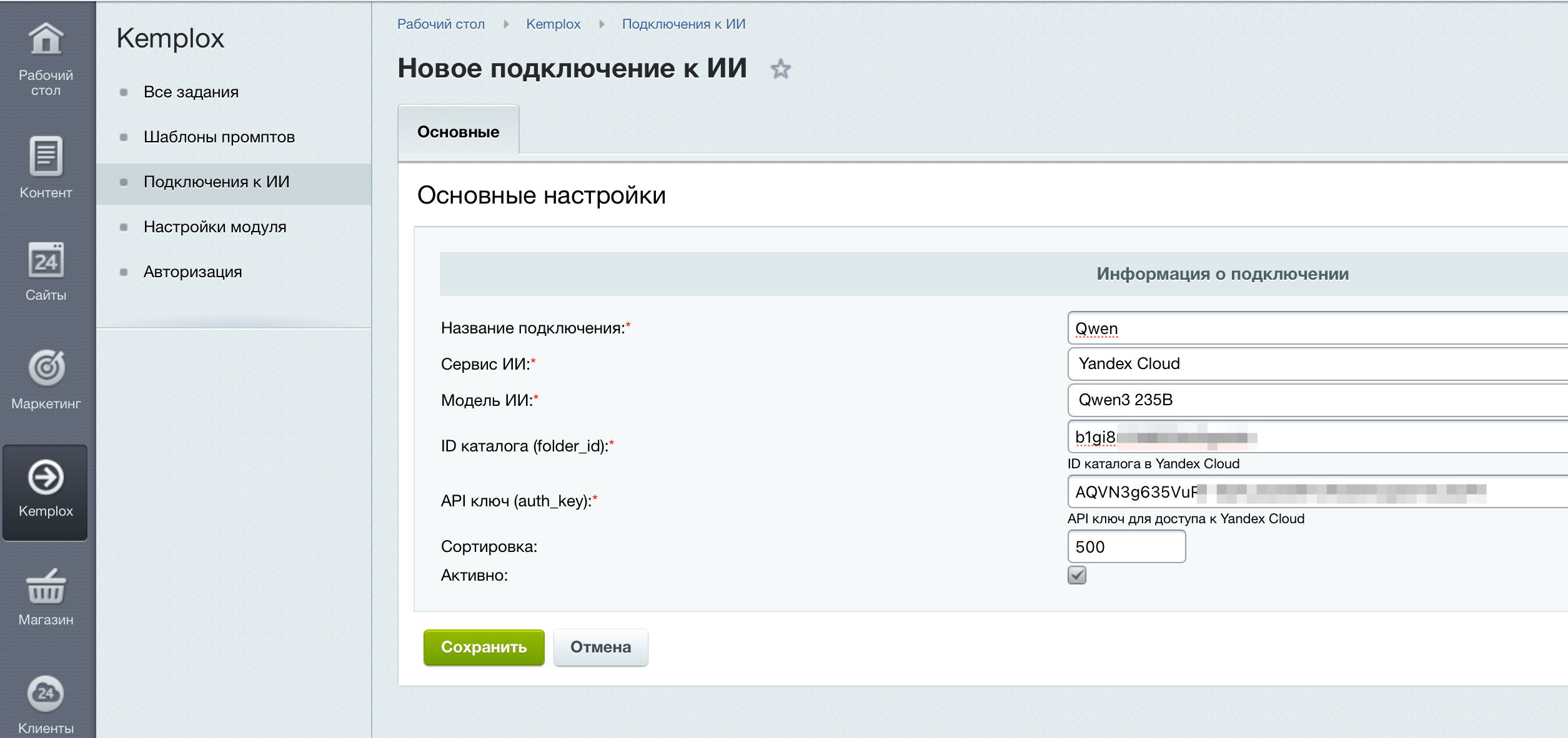
Task: Expand the Сервис ИИ dropdown showing Yandex Cloud
Action: 1317,364
